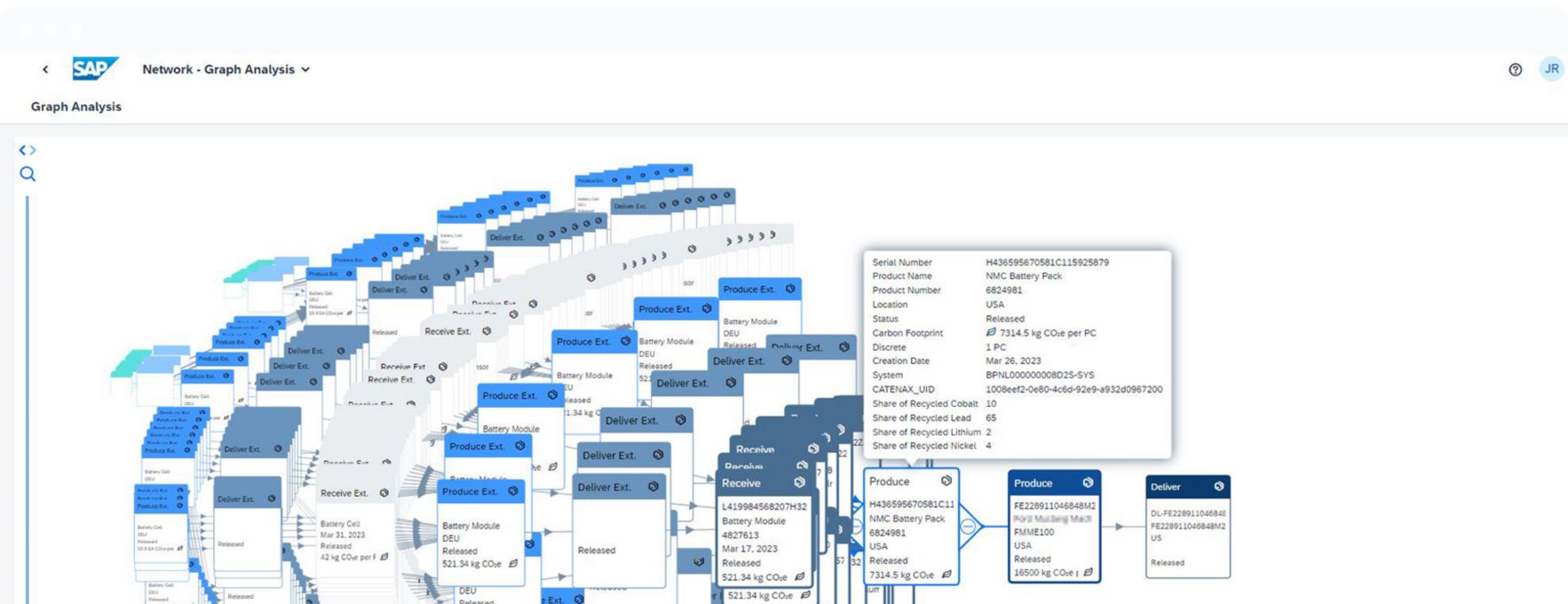Select the Graph Analysis tab heading
This screenshot has height=604, width=1568.
76,107
